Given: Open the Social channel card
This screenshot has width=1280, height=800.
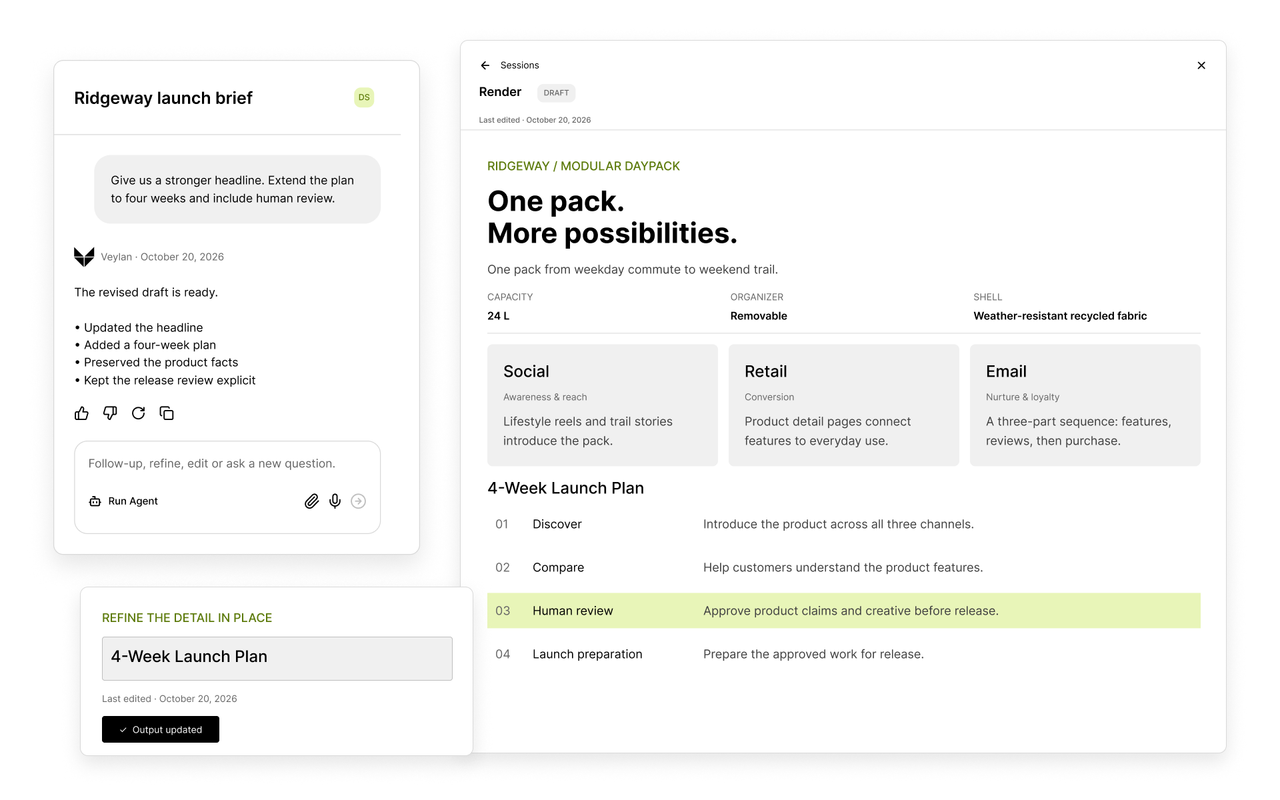Looking at the screenshot, I should point(602,405).
